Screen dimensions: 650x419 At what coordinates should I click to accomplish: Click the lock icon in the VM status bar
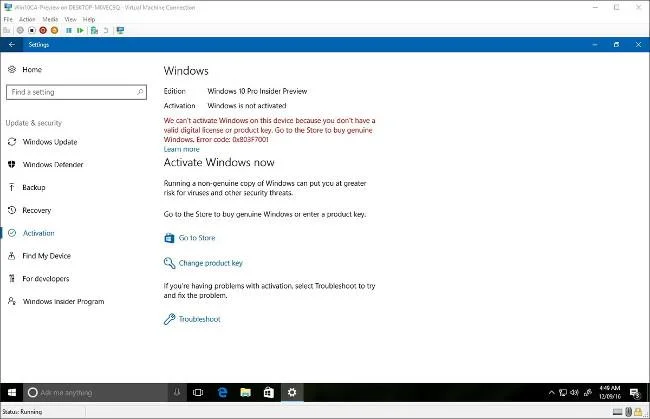click(x=638, y=412)
